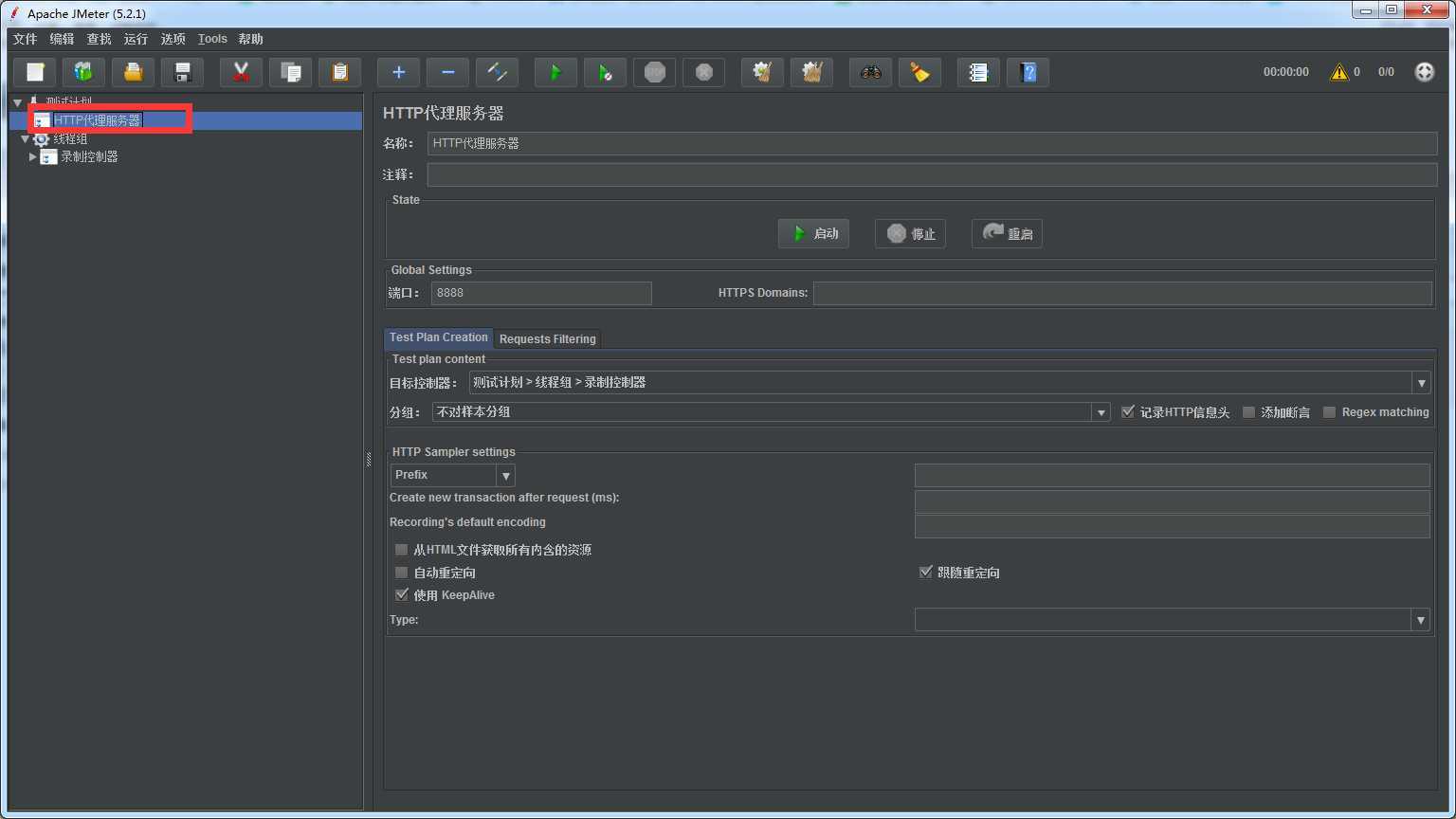Click the Search binoculars icon
This screenshot has height=819, width=1456.
pyautogui.click(x=870, y=72)
